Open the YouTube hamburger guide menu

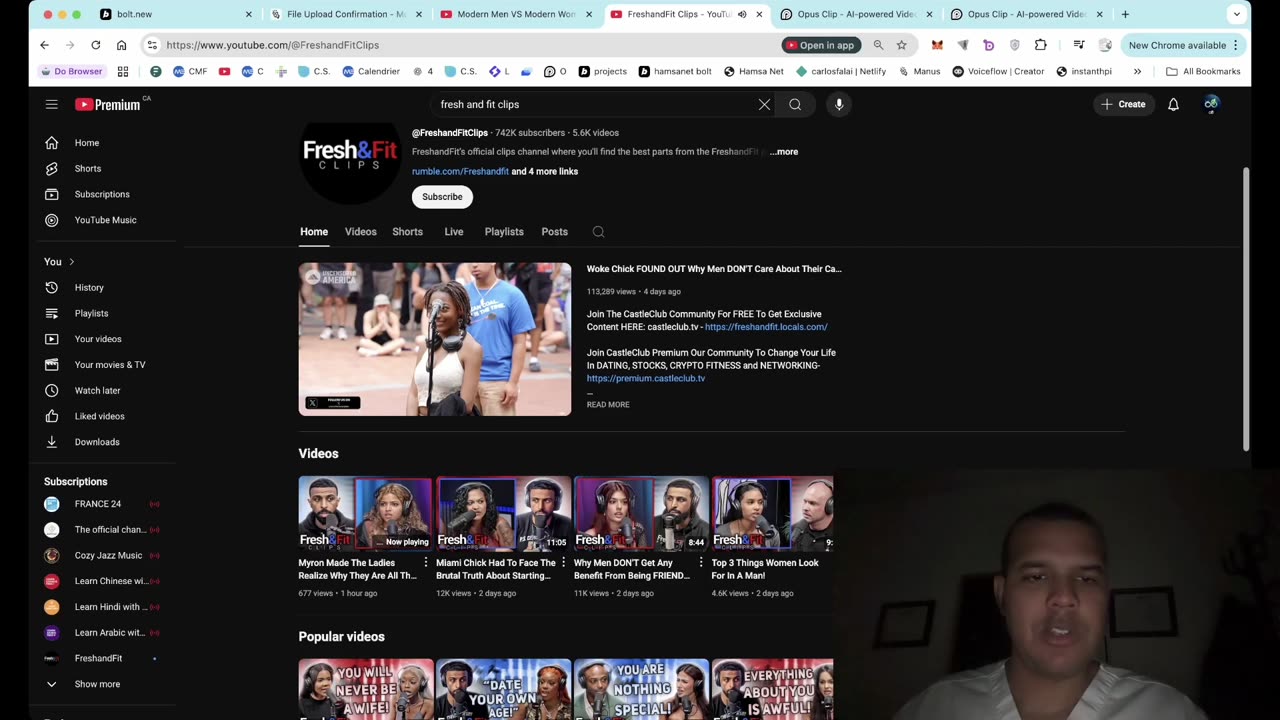[x=51, y=104]
